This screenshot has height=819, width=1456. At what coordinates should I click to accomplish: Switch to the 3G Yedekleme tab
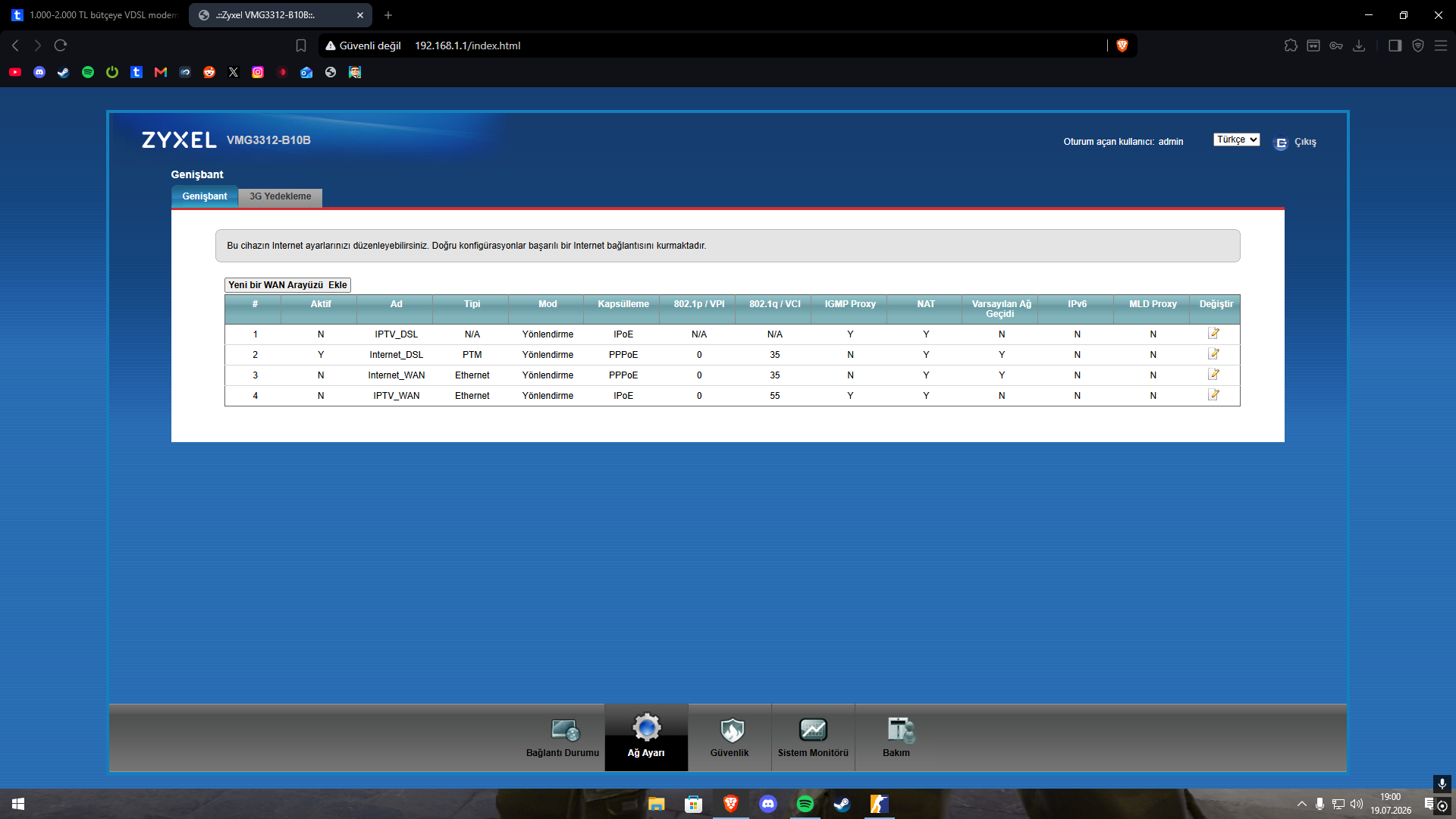pos(281,196)
